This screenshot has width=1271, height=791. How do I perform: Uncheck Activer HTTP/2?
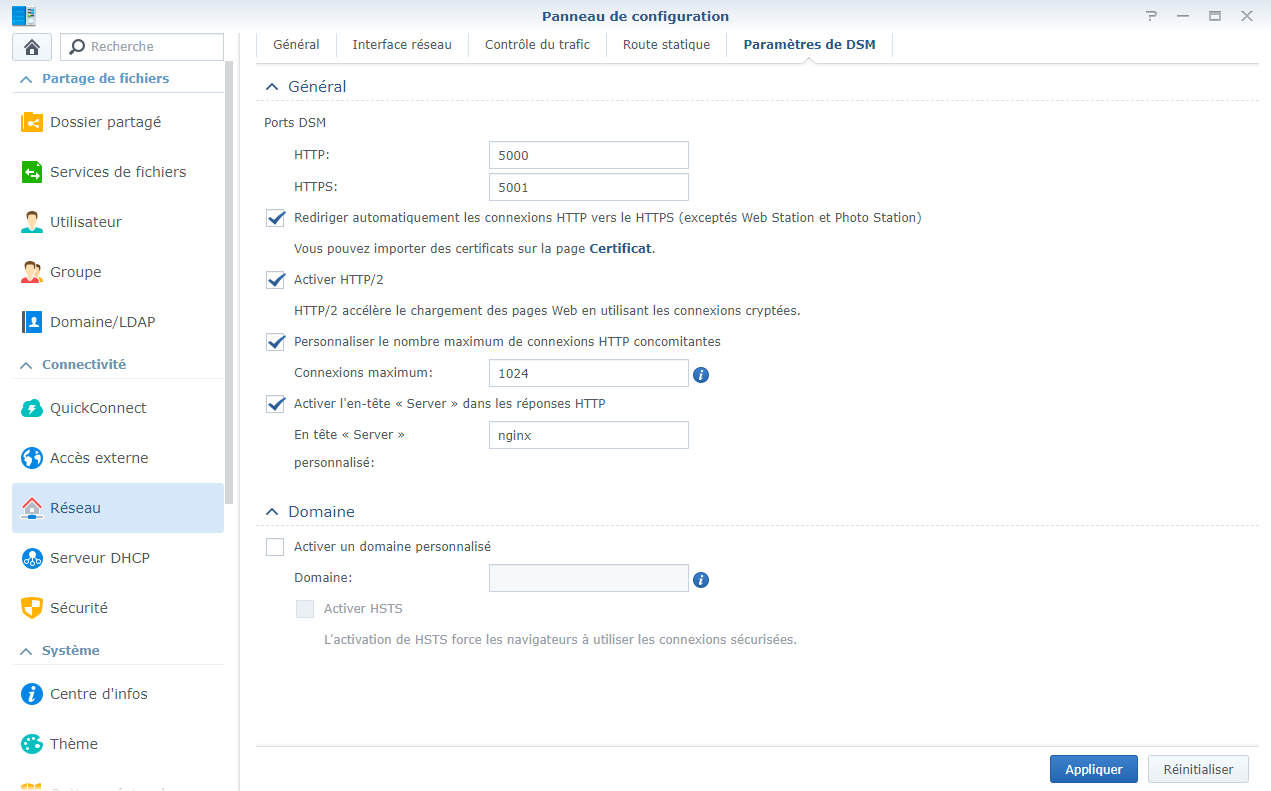coord(275,280)
